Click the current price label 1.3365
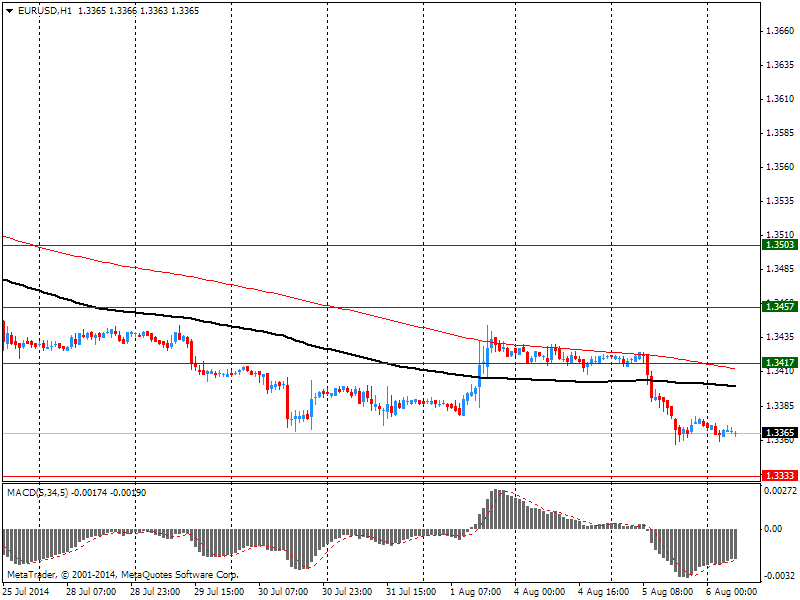Screen dimensions: 800x600 [780, 433]
